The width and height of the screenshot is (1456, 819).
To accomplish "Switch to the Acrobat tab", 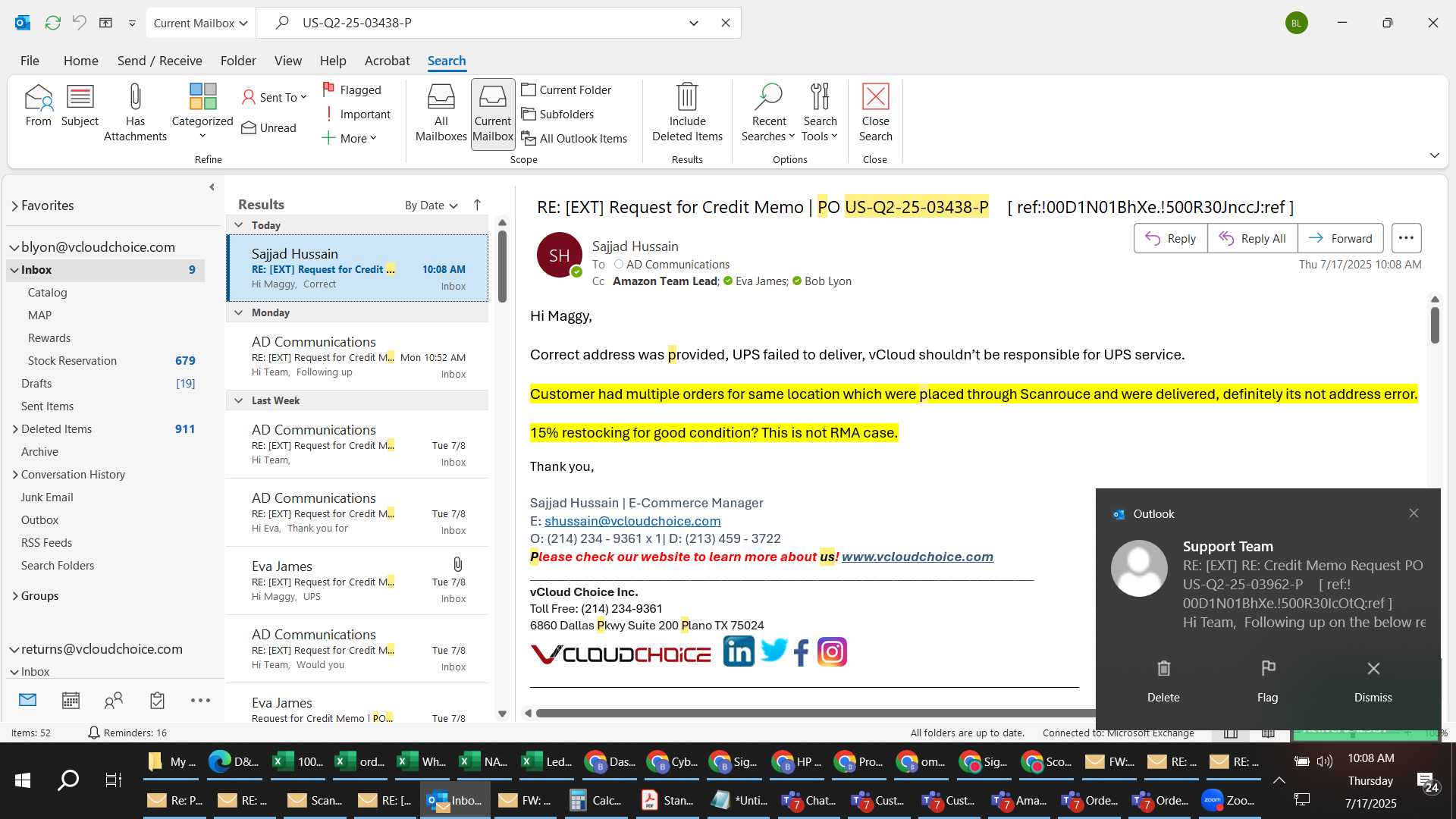I will (387, 61).
